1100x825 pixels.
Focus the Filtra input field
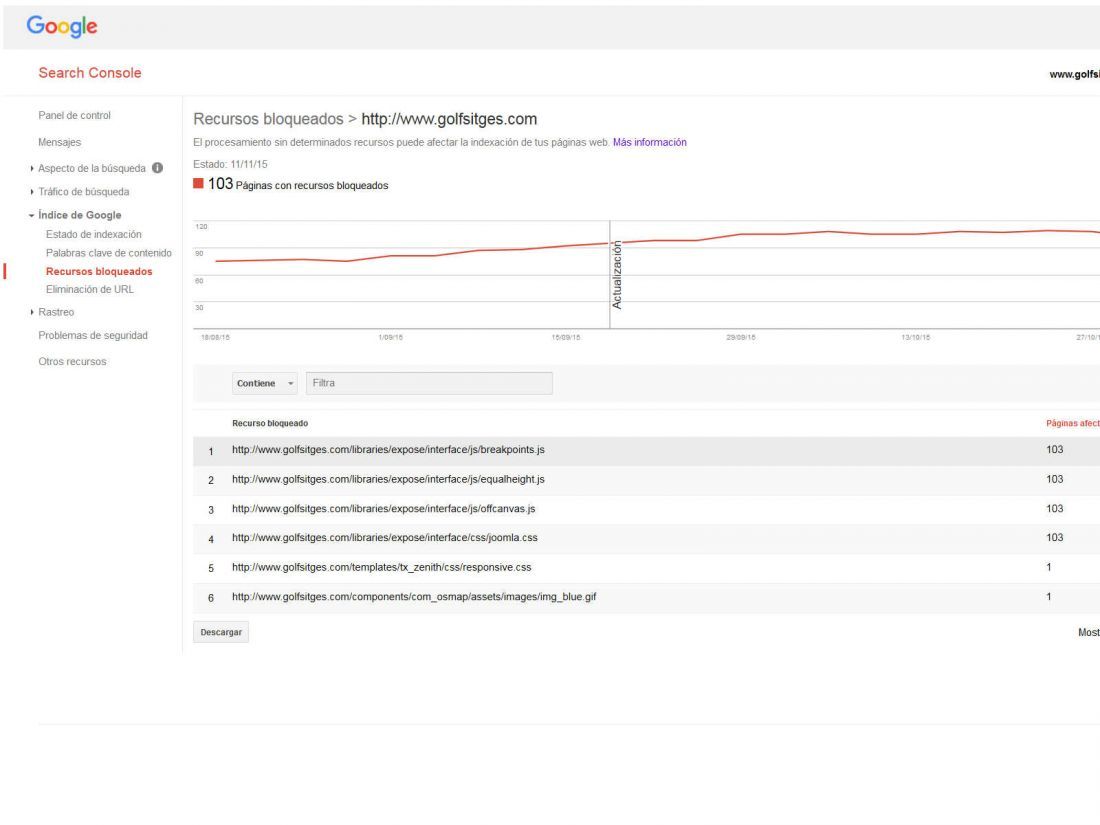point(429,384)
